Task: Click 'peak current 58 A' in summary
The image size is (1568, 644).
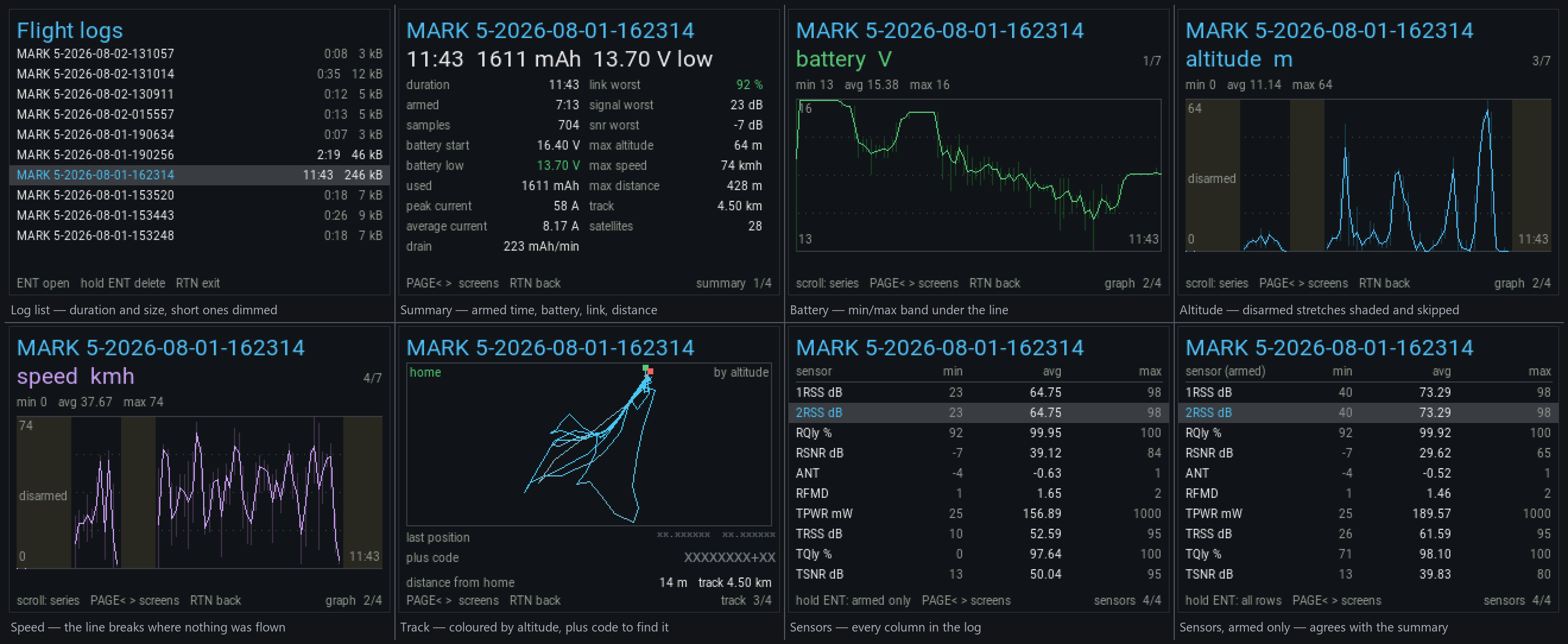Action: (492, 206)
